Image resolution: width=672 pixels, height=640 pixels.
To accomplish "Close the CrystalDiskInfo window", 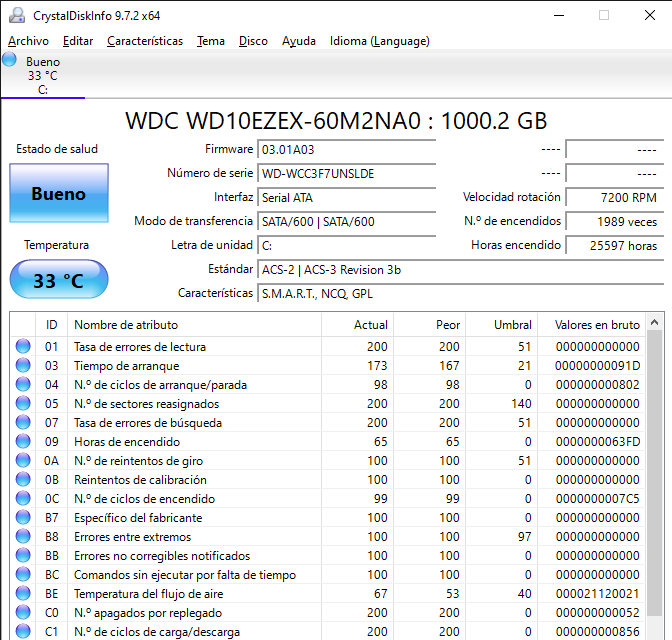I will 650,15.
